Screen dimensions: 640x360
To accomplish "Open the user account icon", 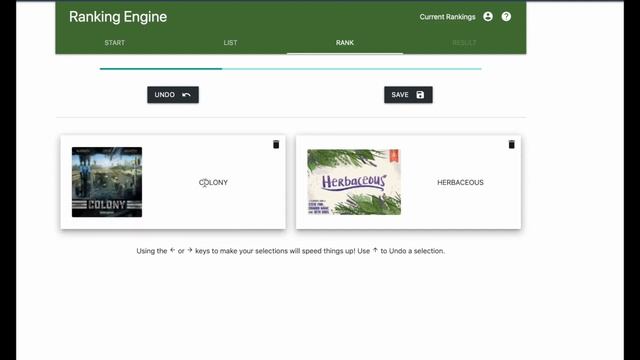I will (488, 16).
